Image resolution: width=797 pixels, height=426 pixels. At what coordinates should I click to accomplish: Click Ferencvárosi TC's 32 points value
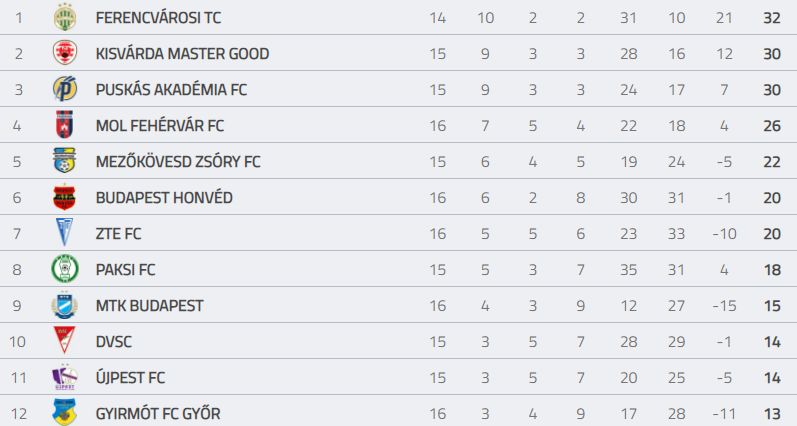[772, 18]
